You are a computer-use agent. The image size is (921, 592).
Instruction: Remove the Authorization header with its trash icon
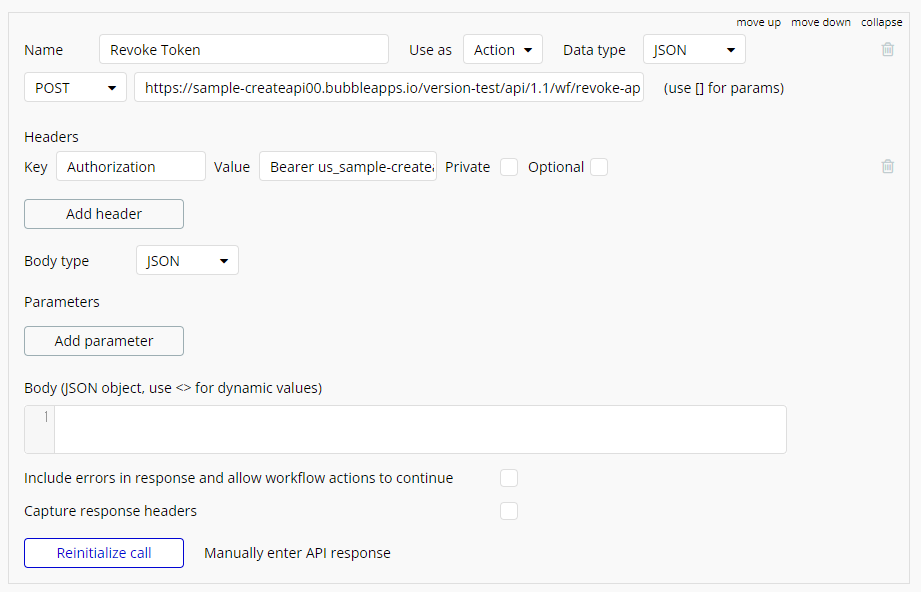[888, 166]
